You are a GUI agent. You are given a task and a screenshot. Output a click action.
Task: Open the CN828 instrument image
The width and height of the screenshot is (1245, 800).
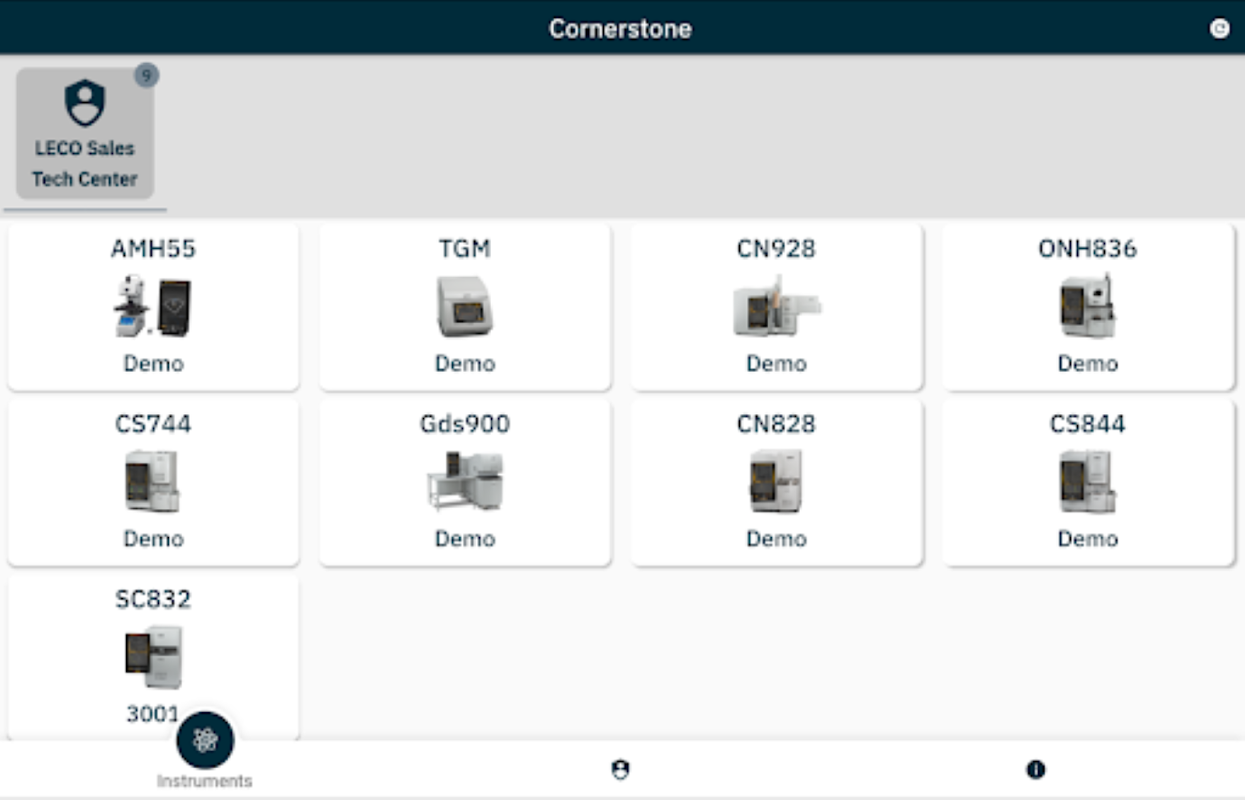point(776,481)
